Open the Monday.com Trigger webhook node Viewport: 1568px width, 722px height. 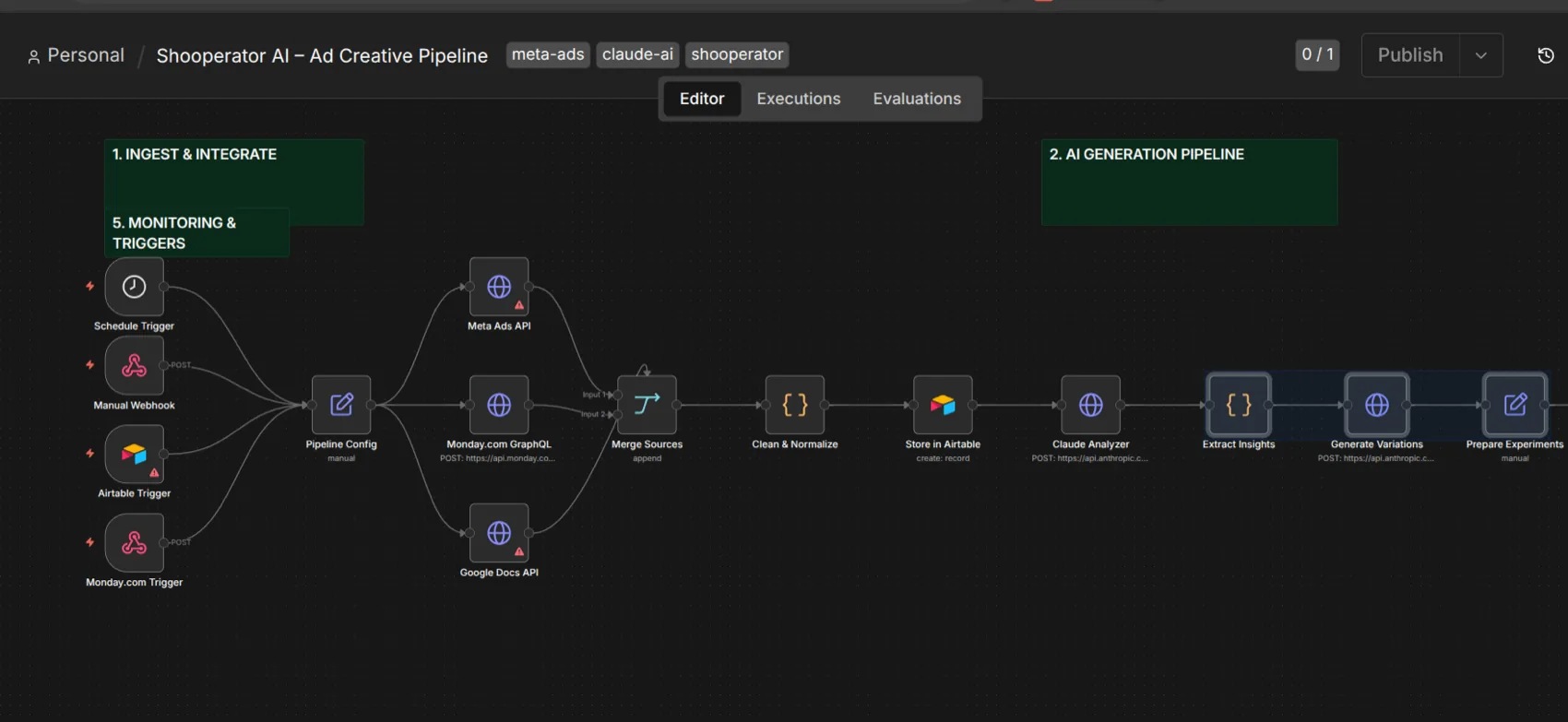[134, 543]
